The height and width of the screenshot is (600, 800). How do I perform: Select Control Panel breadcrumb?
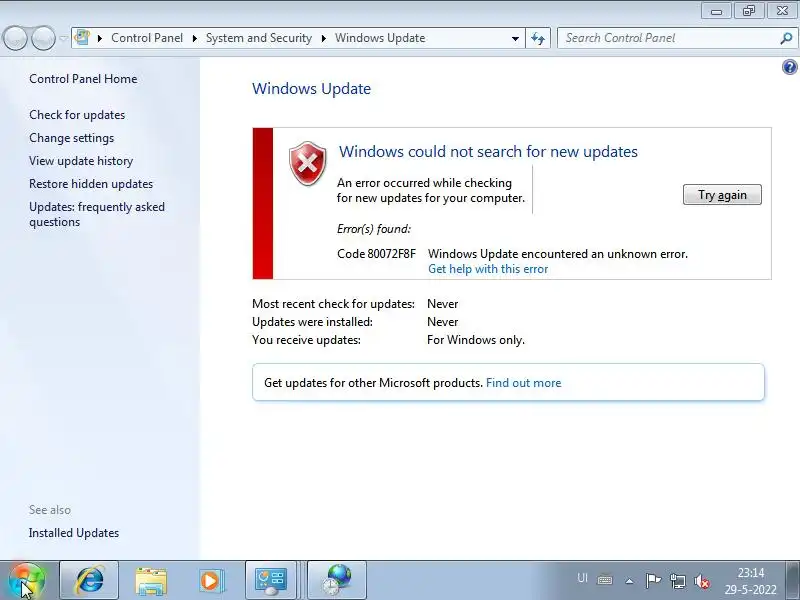(x=146, y=38)
